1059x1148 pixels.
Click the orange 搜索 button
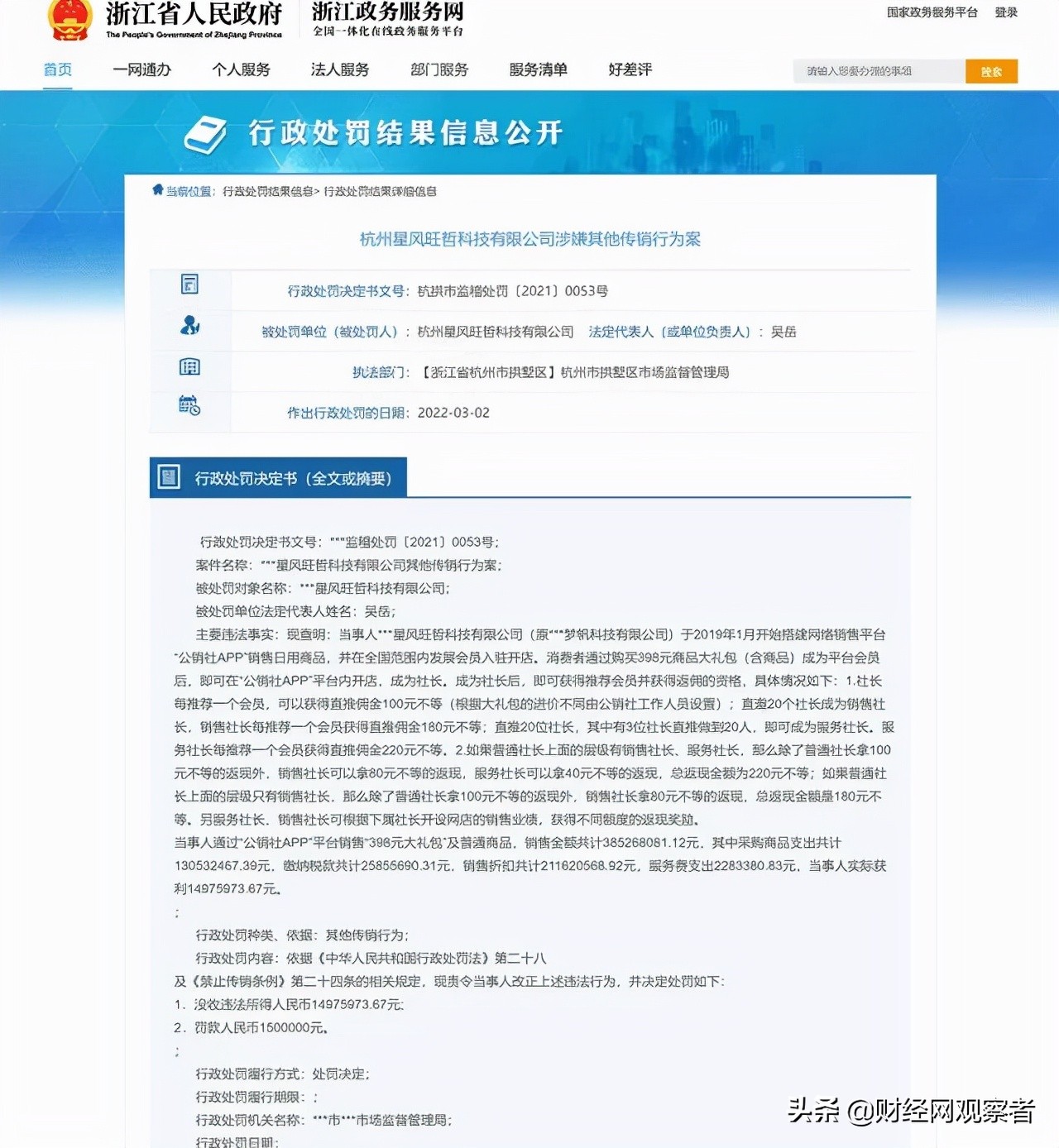(x=991, y=71)
